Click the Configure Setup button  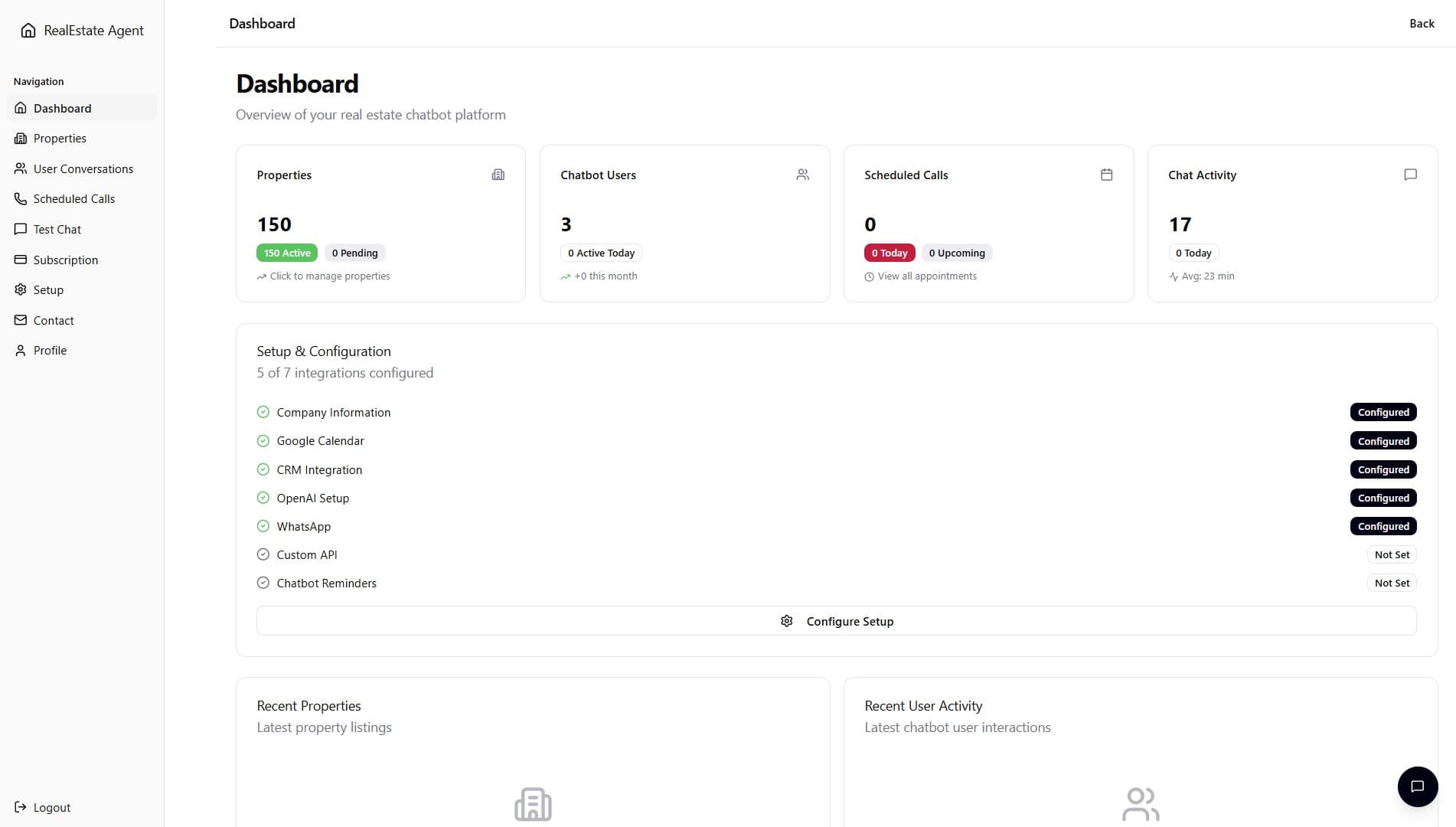point(836,621)
